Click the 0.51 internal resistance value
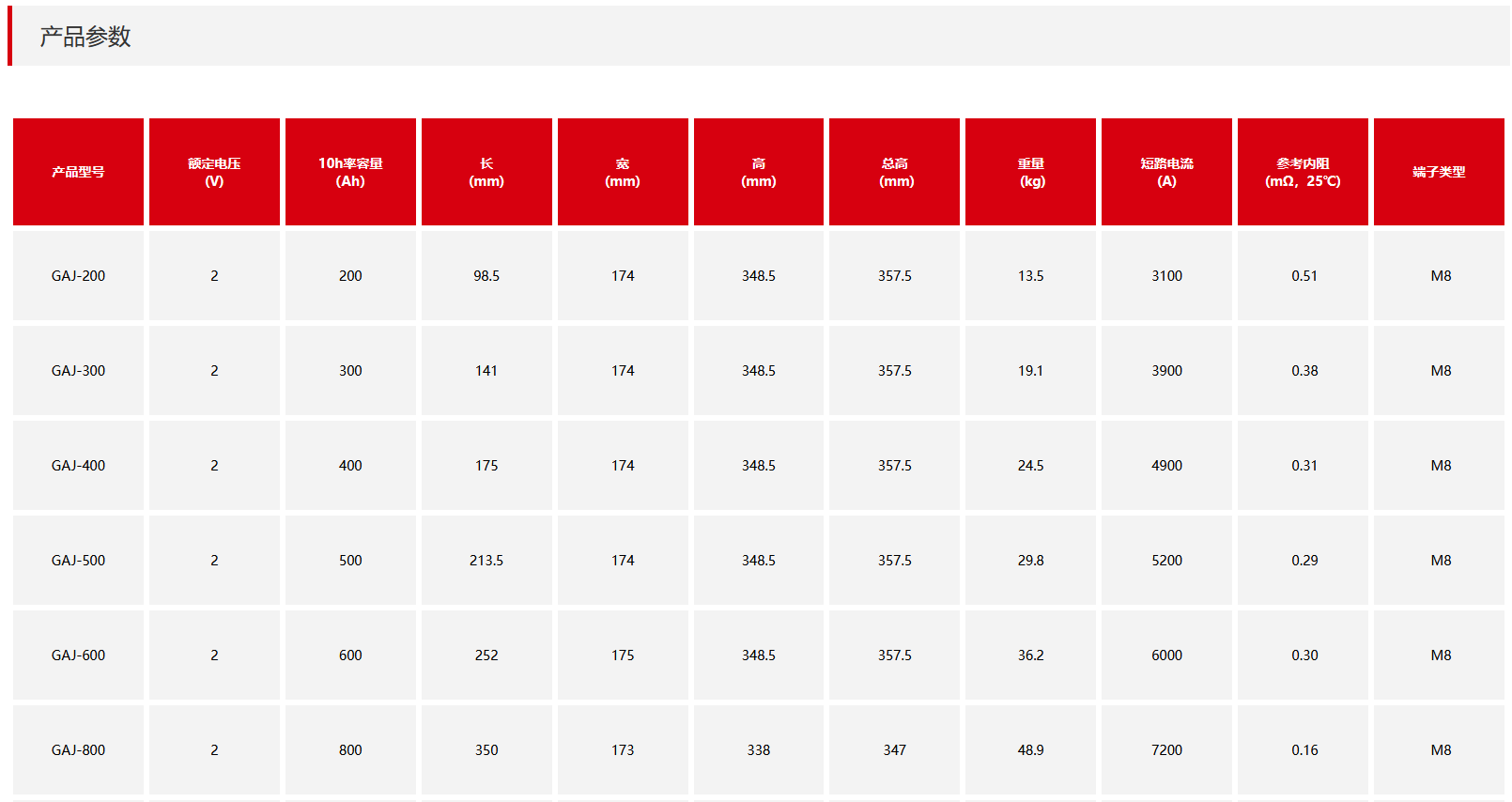Image resolution: width=1512 pixels, height=802 pixels. (x=1304, y=276)
